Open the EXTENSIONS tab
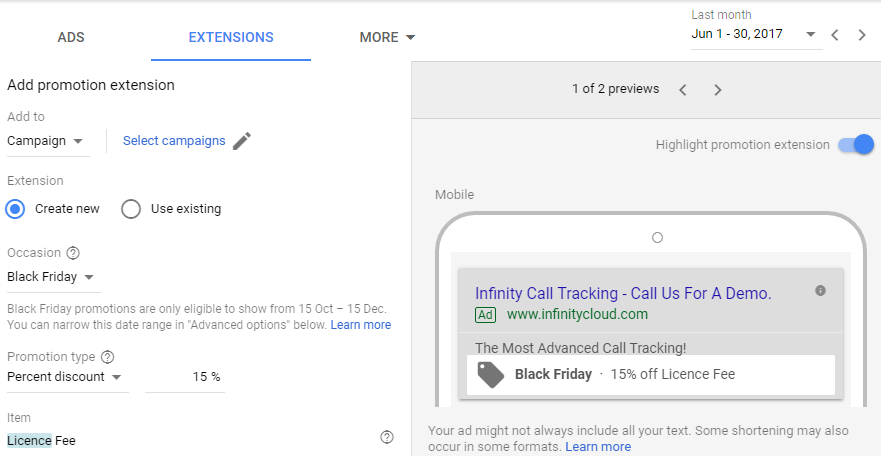881x456 pixels. 231,37
